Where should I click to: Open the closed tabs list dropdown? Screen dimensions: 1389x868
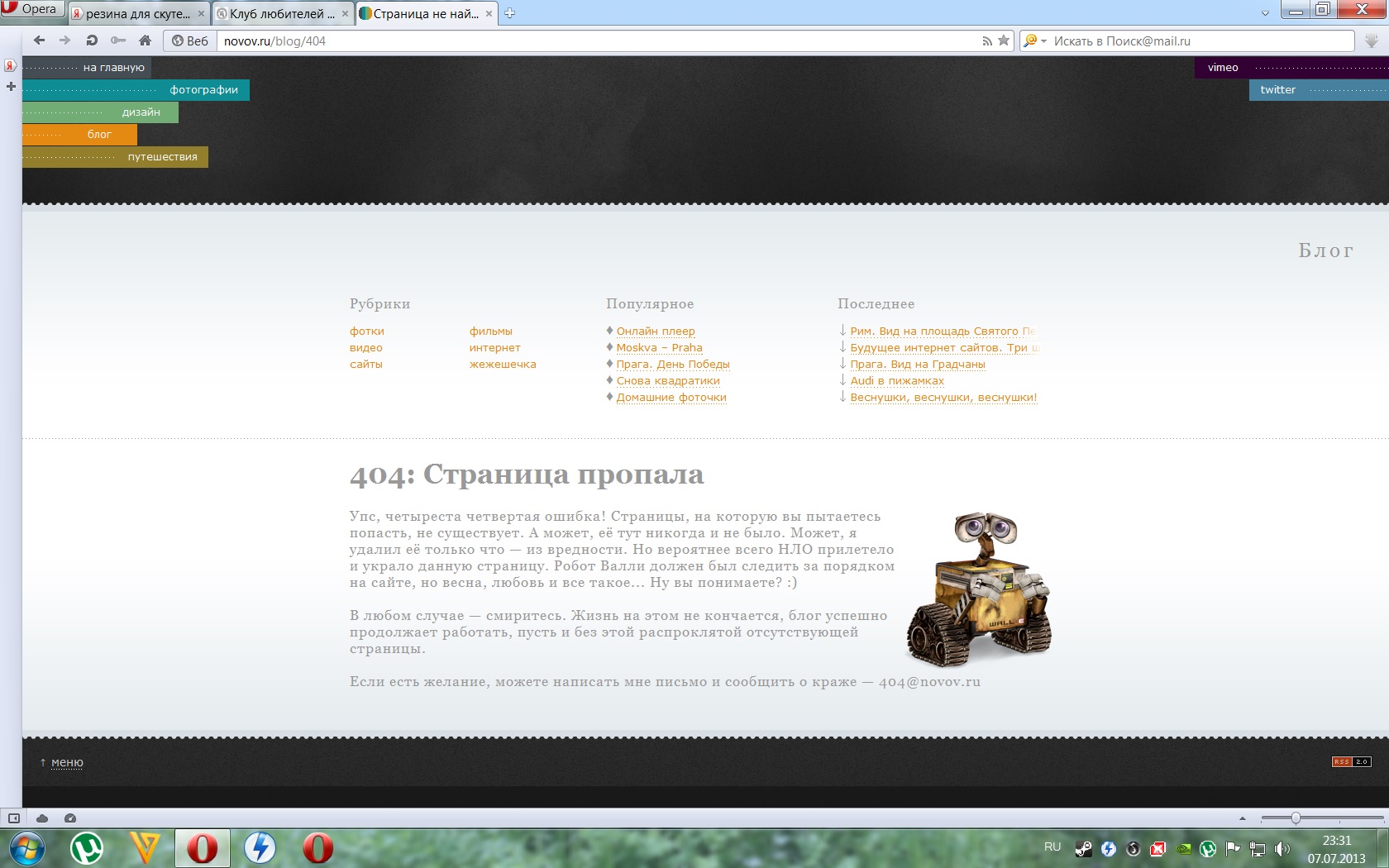1264,13
